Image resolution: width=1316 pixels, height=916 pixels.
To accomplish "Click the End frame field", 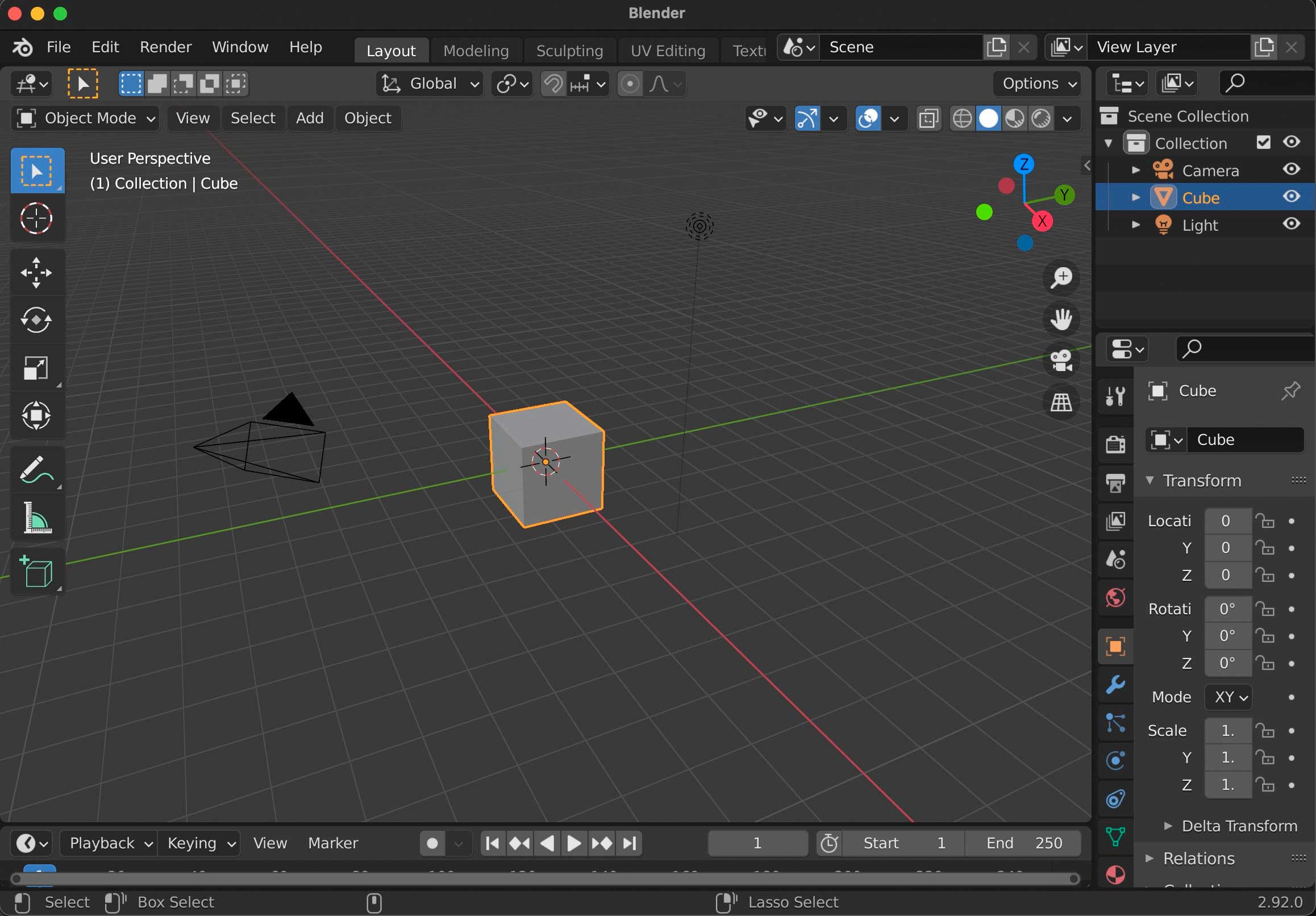I will [1023, 843].
